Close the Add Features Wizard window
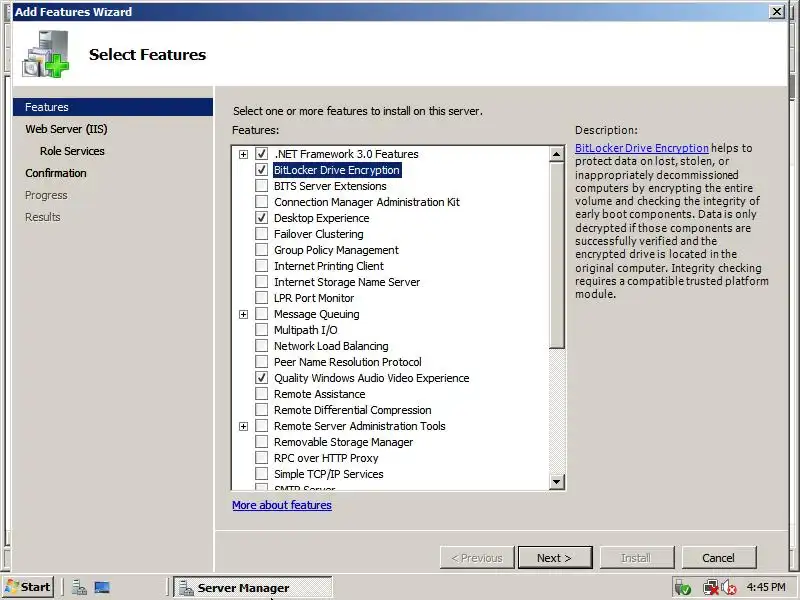The image size is (800, 600). point(777,11)
